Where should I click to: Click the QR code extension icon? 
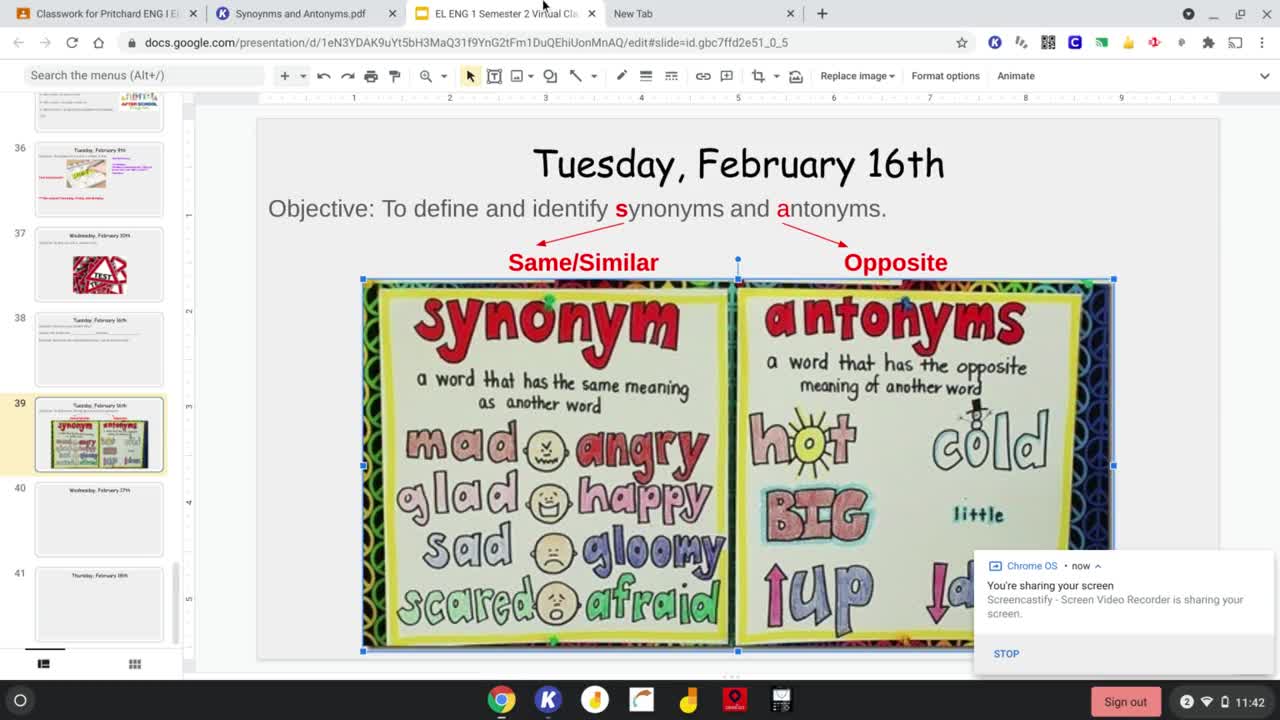pyautogui.click(x=1048, y=43)
